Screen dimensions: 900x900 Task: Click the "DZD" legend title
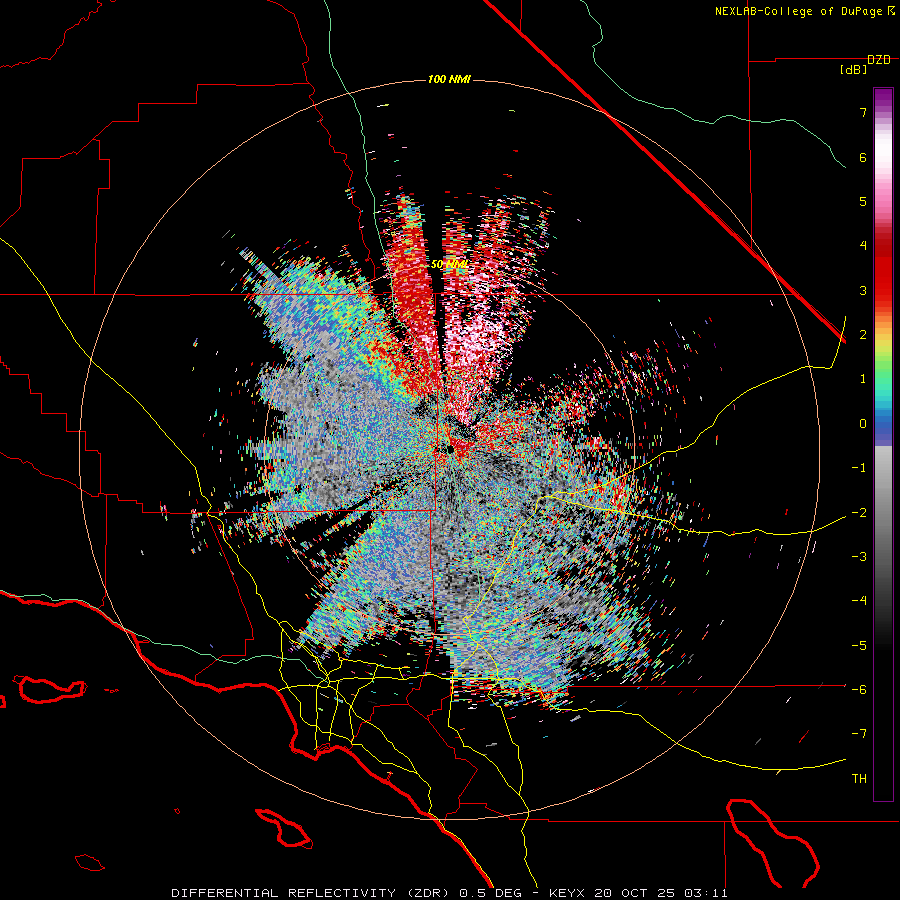pyautogui.click(x=879, y=60)
